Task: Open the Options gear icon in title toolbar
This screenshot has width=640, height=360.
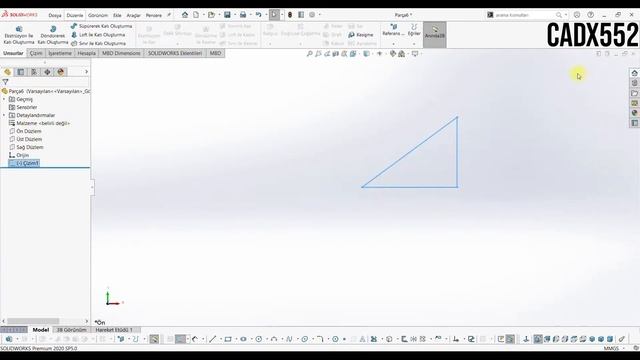Action: [312, 15]
